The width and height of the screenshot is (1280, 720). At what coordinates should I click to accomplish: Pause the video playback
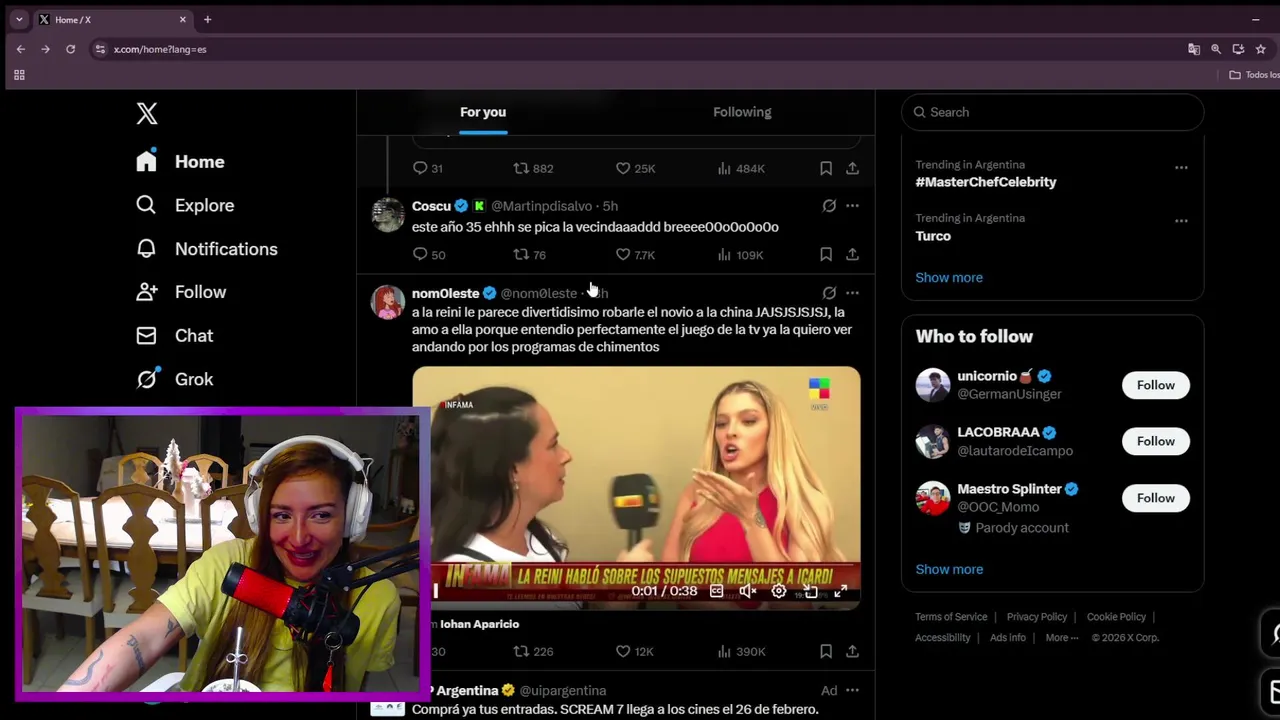click(435, 591)
